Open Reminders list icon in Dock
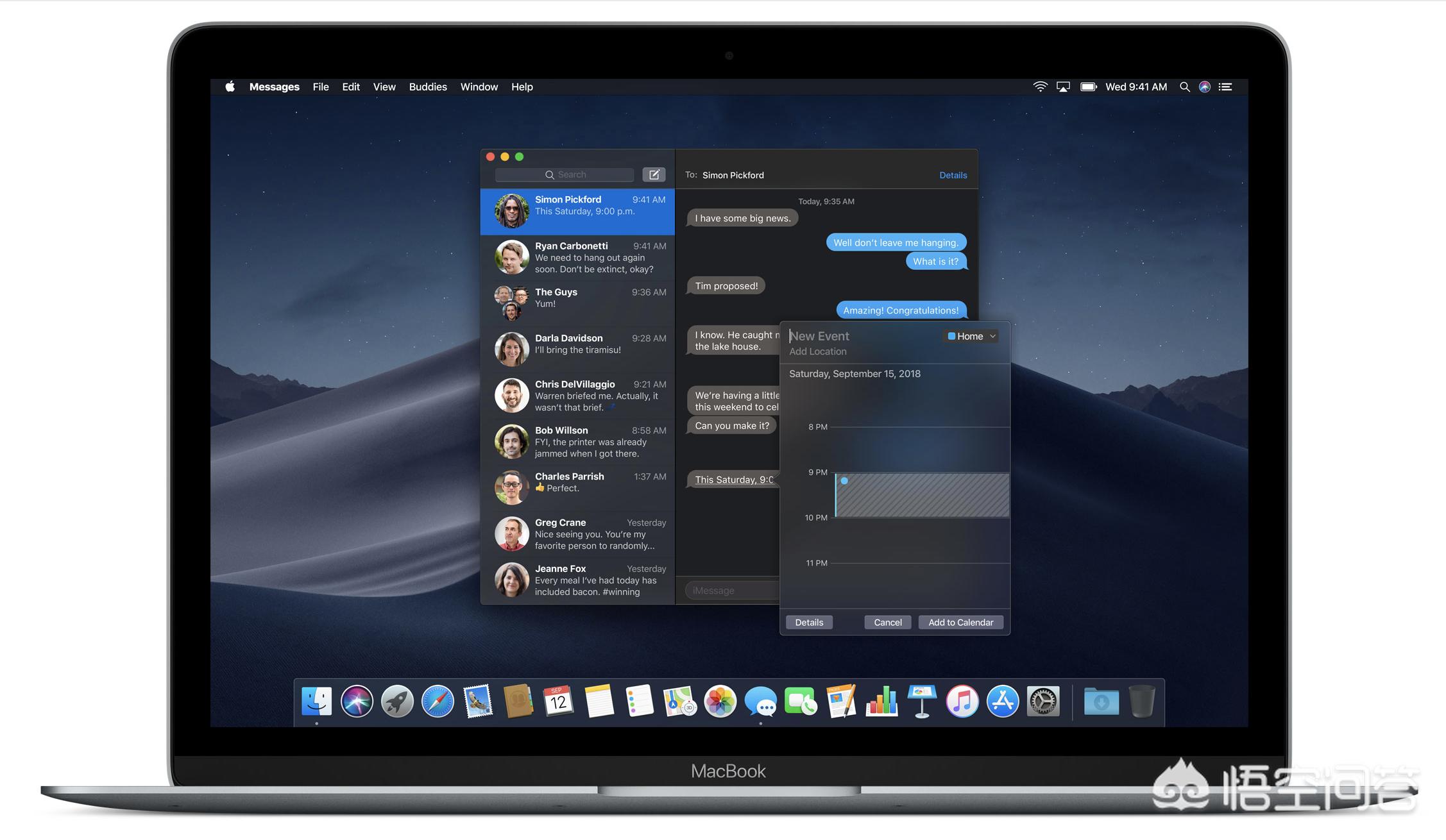 click(639, 701)
